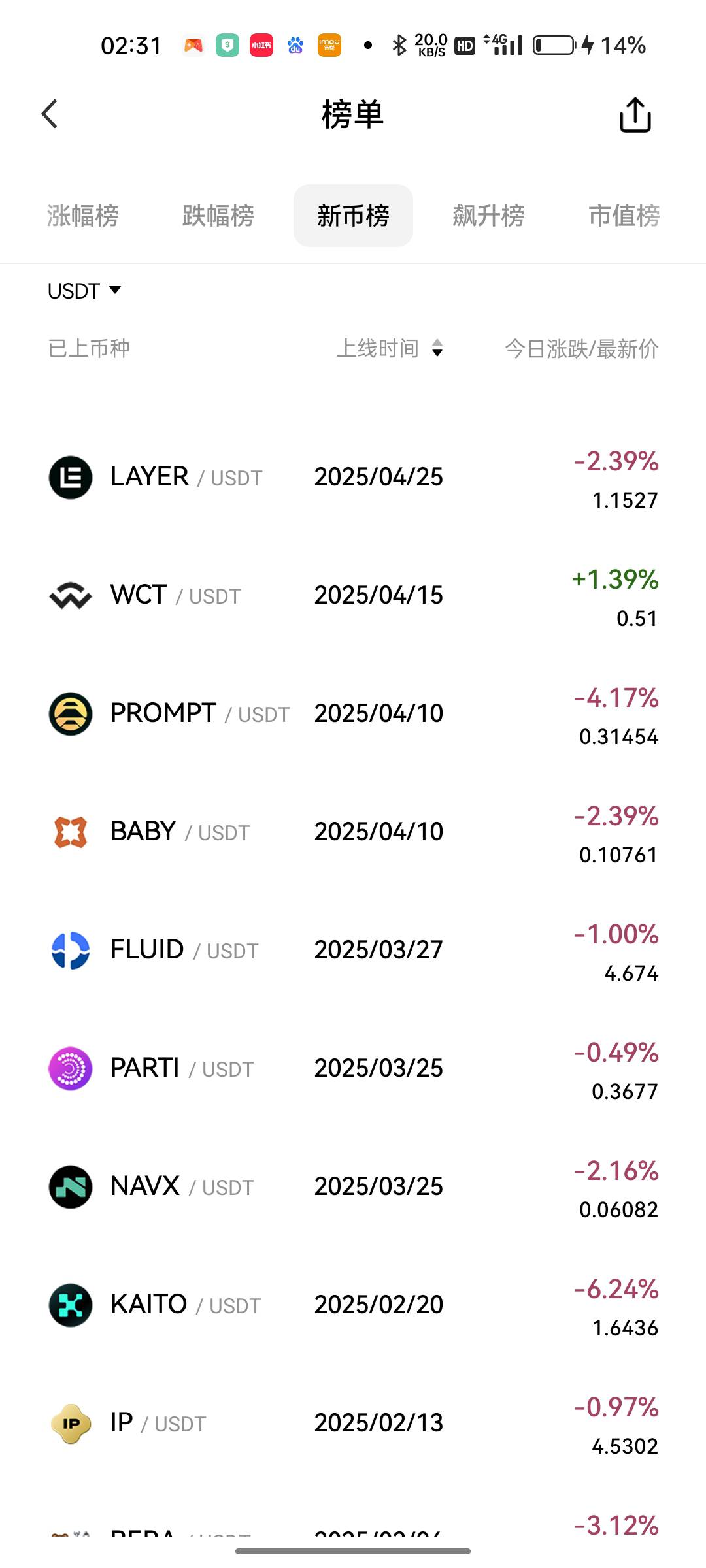
Task: Tap the FLUID coin logo
Action: [71, 951]
